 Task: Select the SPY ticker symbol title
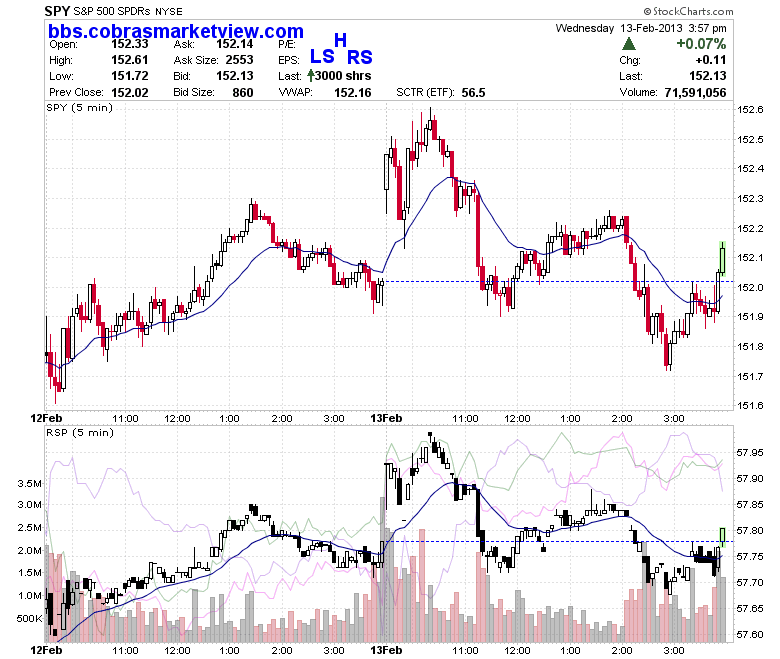point(57,11)
